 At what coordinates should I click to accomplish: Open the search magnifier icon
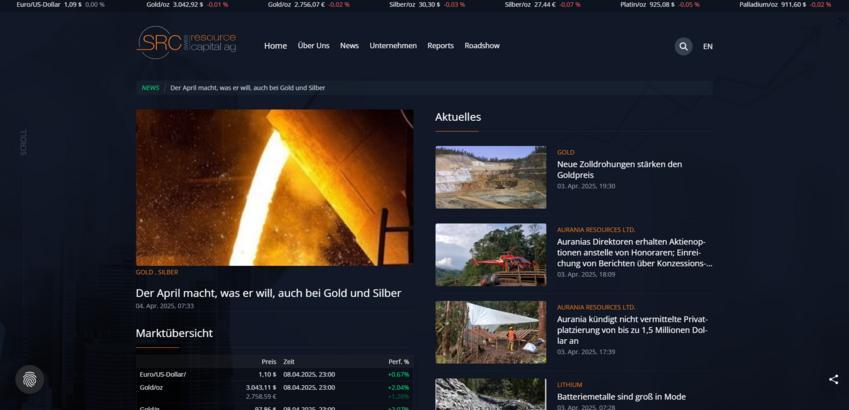click(x=683, y=47)
